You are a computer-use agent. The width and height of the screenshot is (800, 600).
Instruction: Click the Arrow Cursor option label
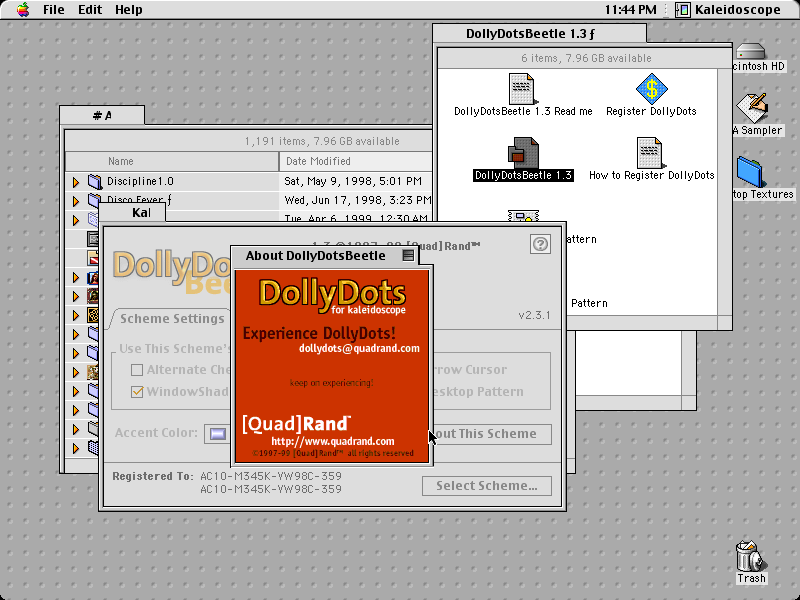[469, 370]
